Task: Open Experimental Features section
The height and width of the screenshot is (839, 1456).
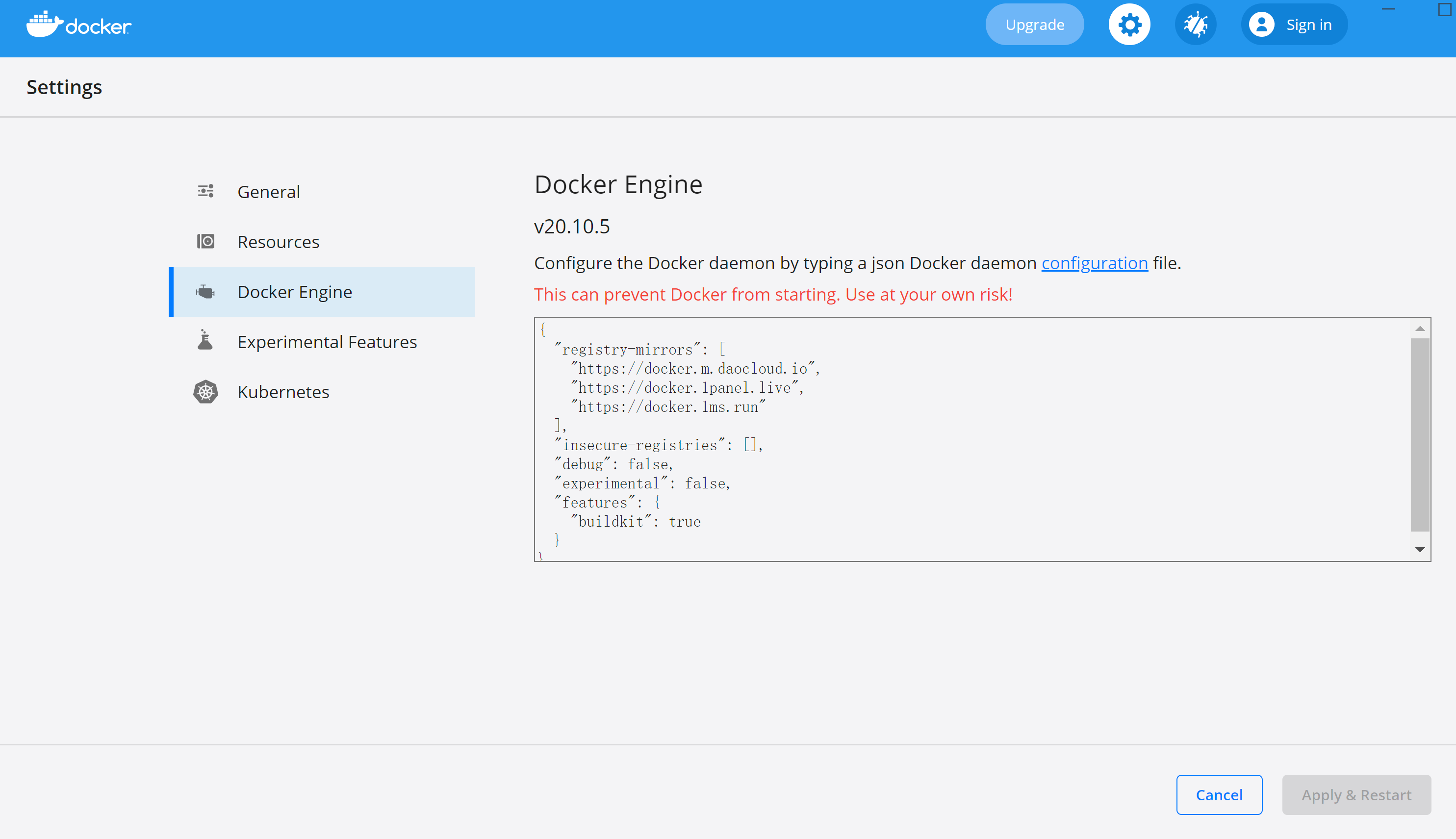Action: pos(322,342)
